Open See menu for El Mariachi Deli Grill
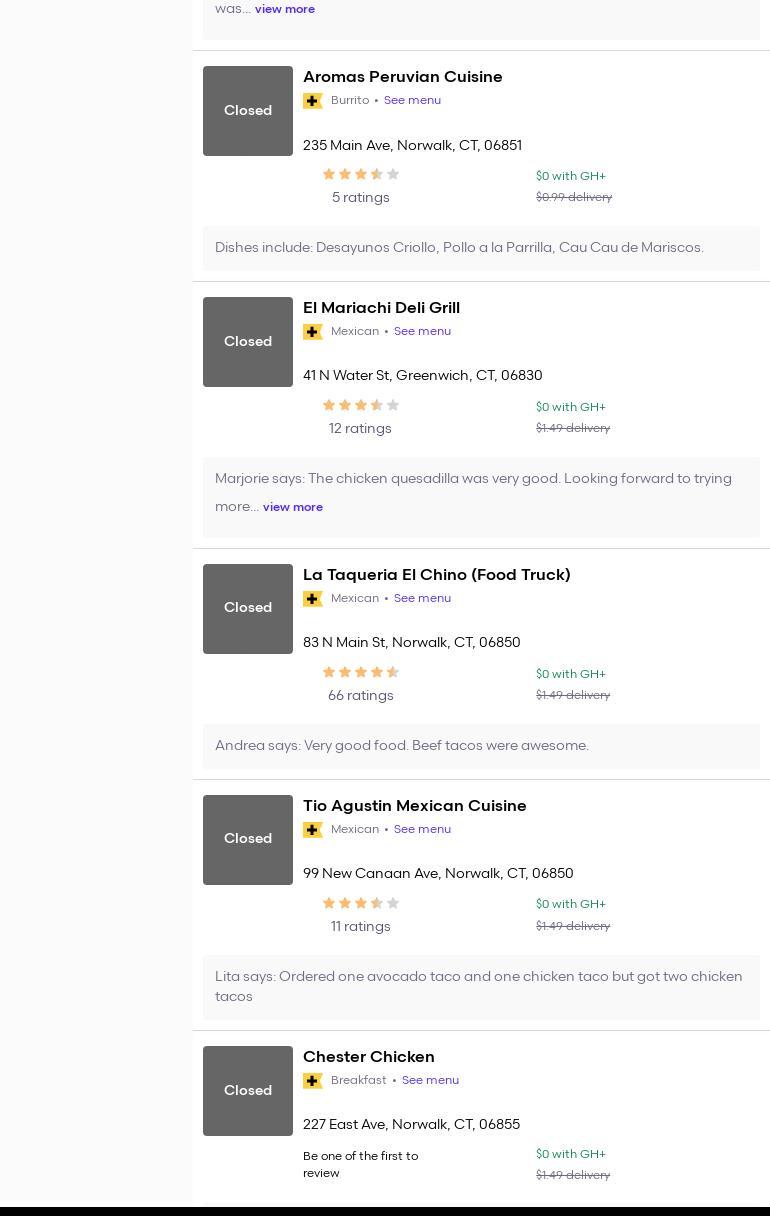The image size is (770, 1216). pos(422,331)
